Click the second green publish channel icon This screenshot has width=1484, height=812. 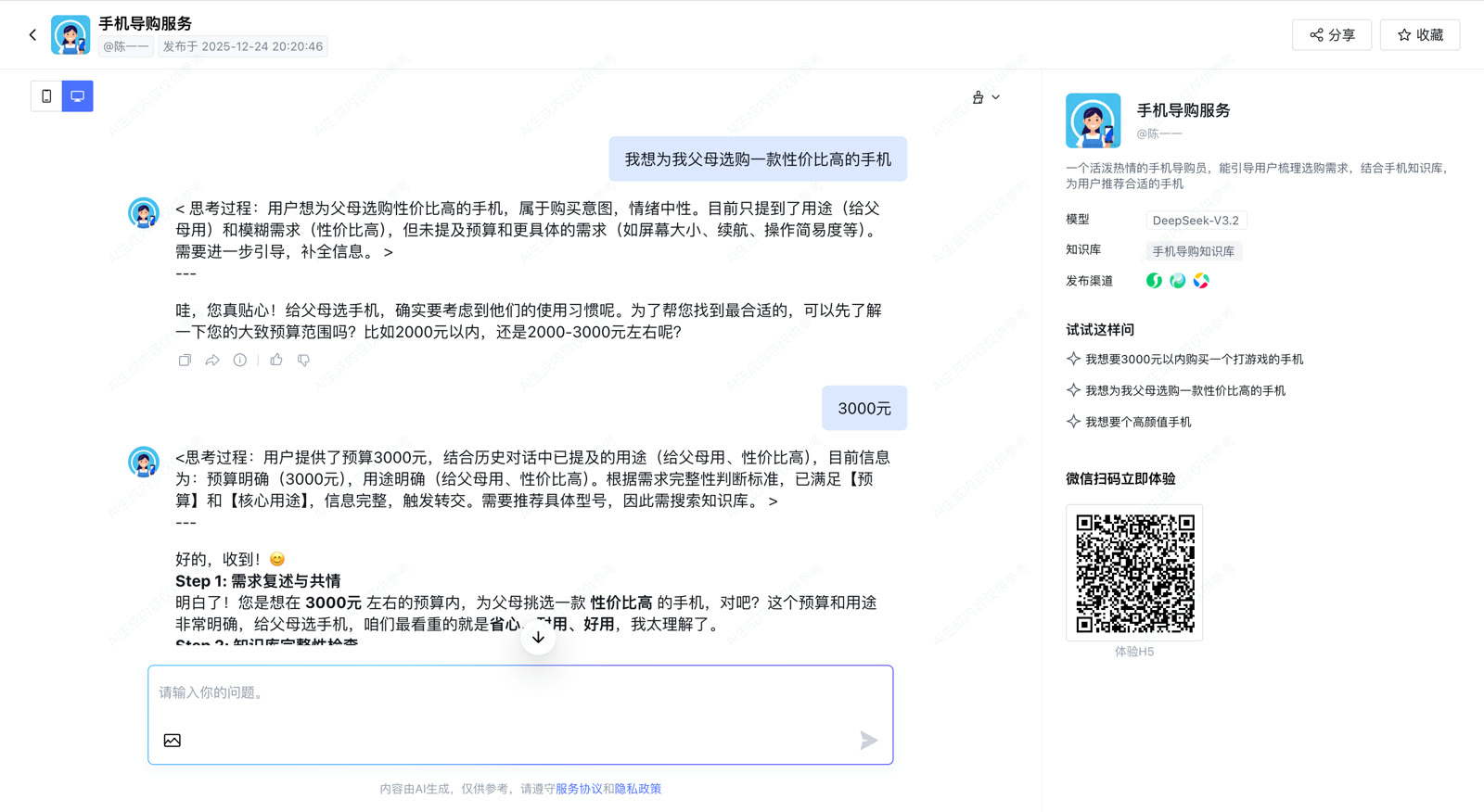pos(1177,281)
